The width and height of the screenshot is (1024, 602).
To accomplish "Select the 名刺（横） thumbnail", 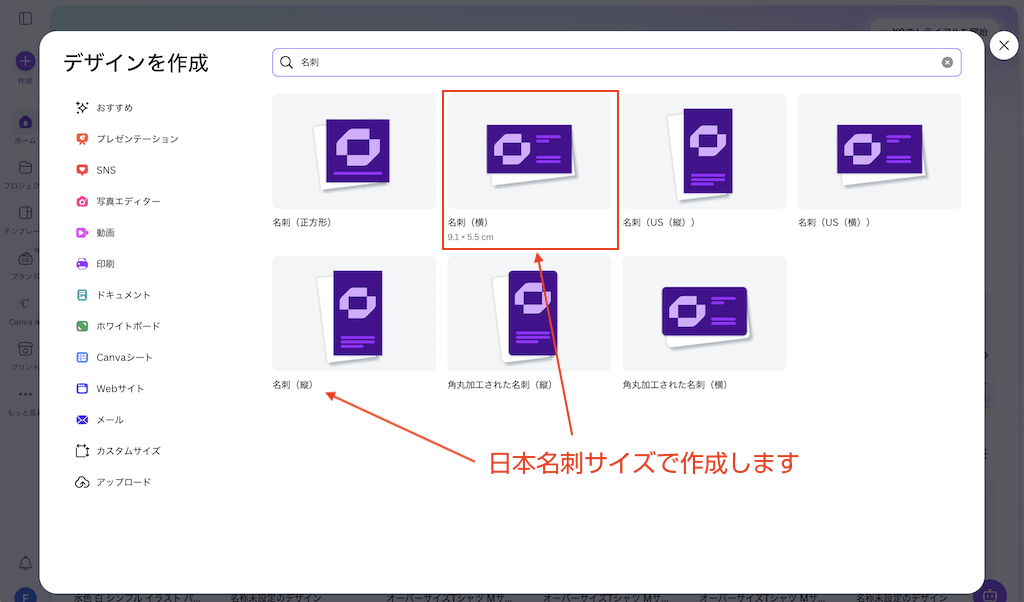I will [529, 151].
